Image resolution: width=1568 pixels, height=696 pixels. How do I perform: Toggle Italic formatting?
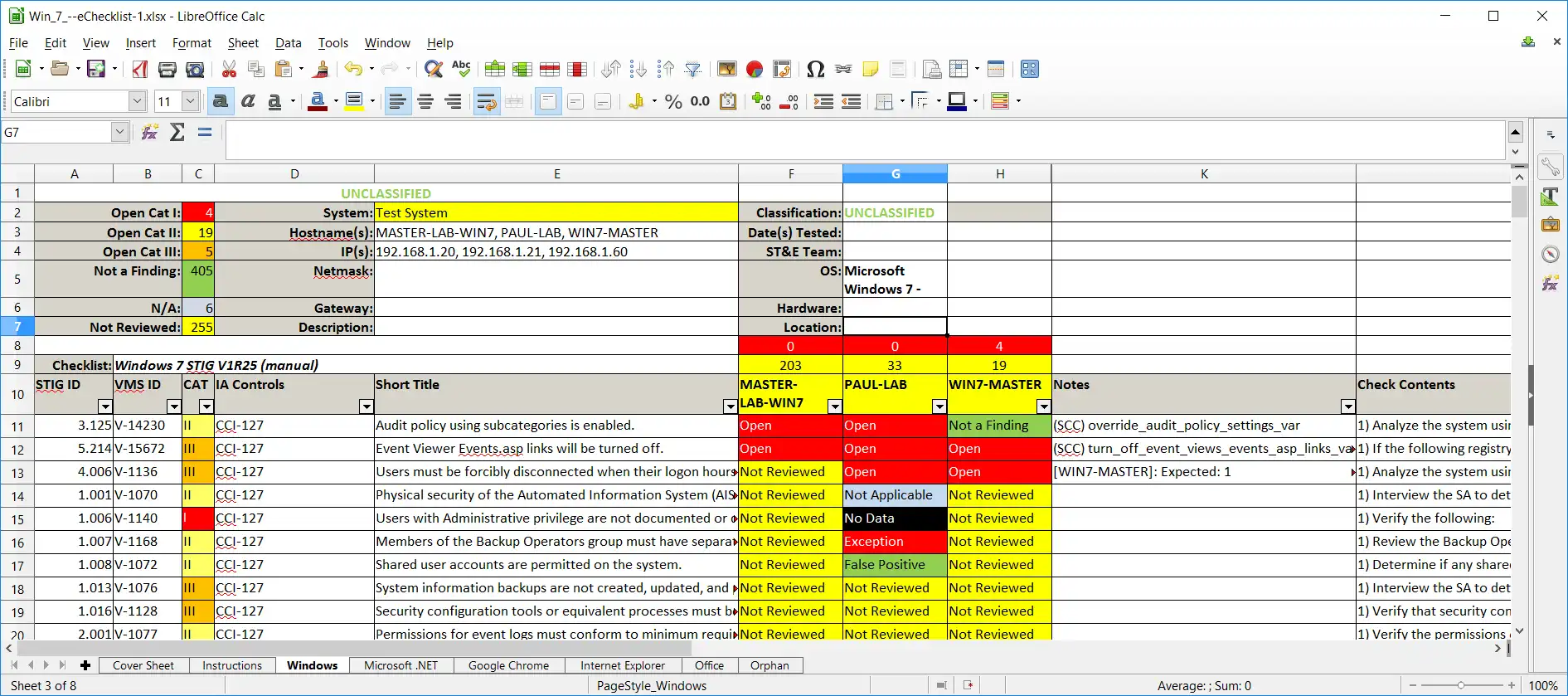[x=248, y=102]
